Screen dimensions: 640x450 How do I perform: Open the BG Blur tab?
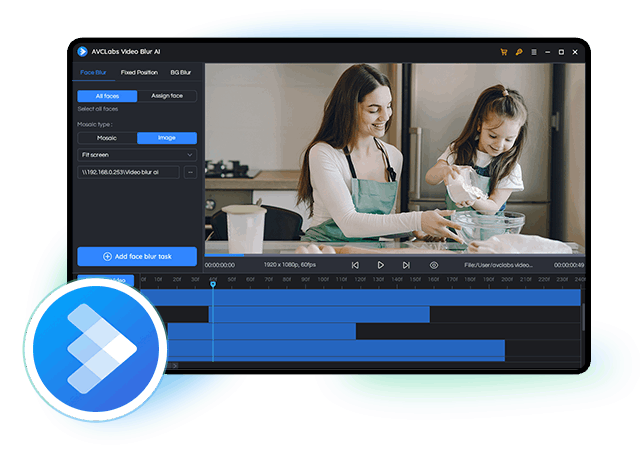pos(180,72)
